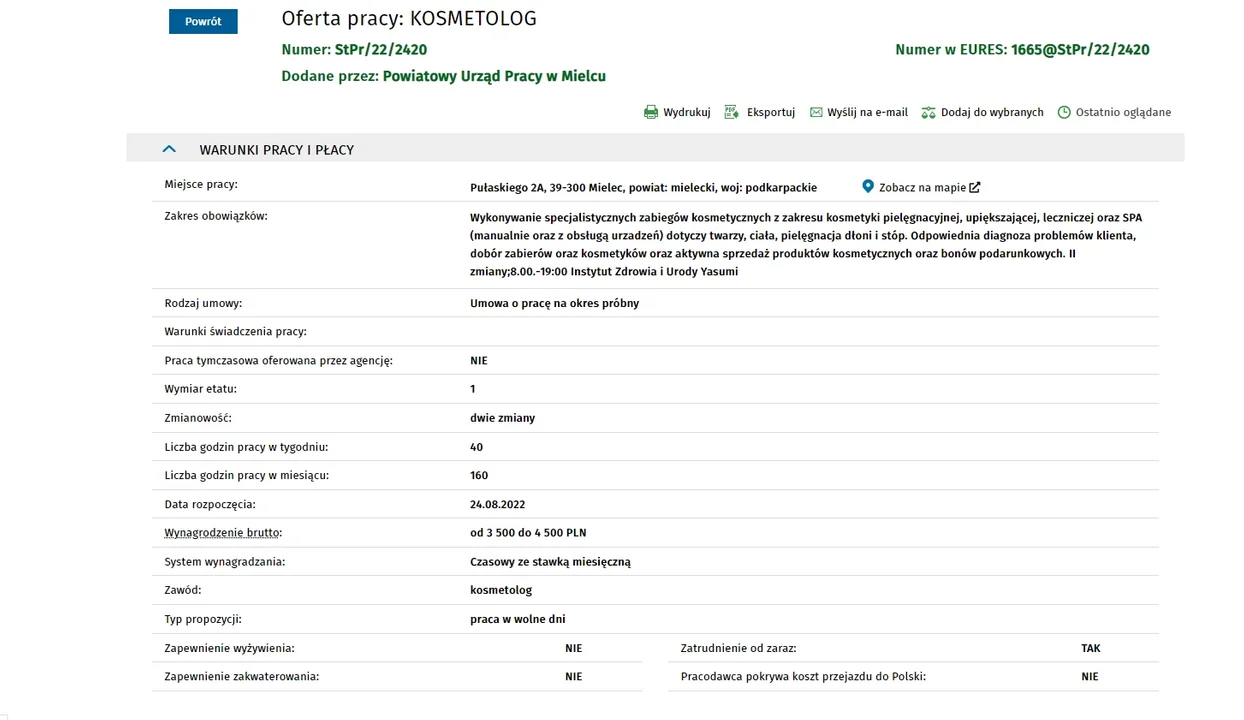The height and width of the screenshot is (720, 1244).
Task: Click the printer icon next to Wydrukuj
Action: pyautogui.click(x=651, y=112)
